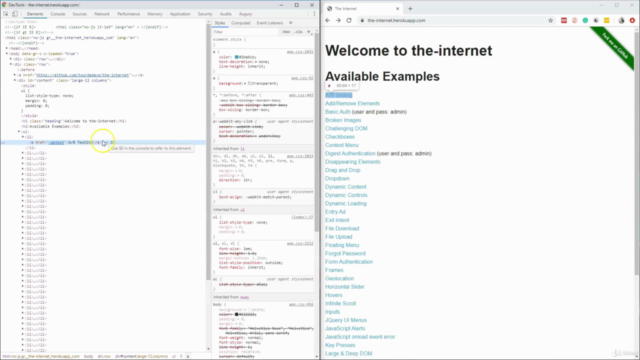
Task: Switch to the Console tab
Action: [x=58, y=14]
